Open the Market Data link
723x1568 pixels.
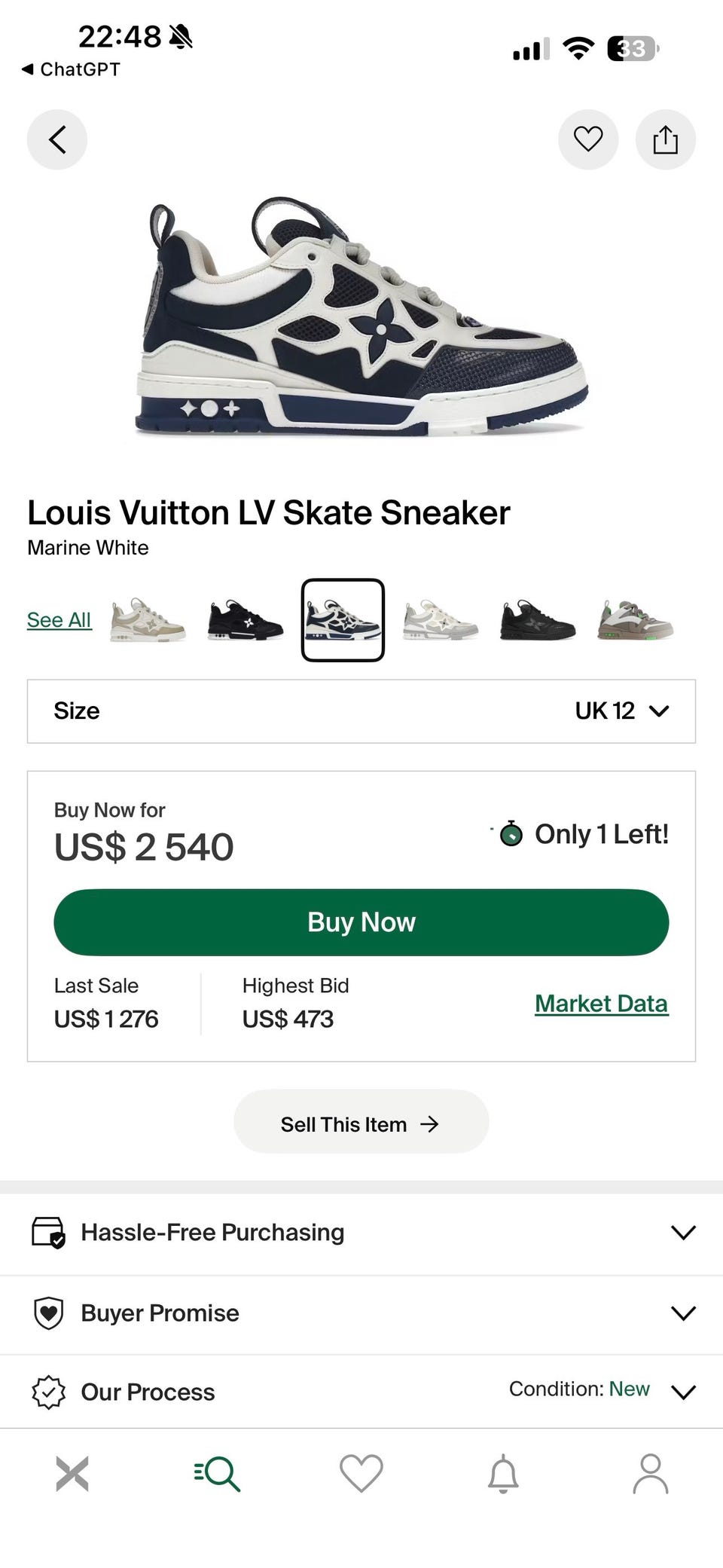(x=601, y=1003)
